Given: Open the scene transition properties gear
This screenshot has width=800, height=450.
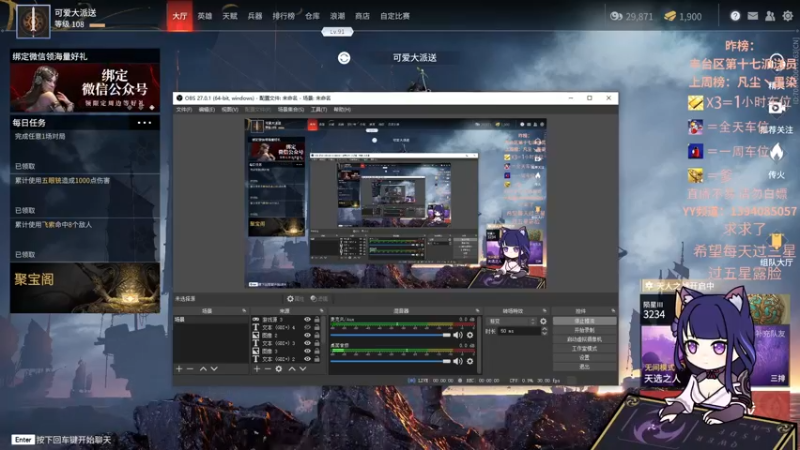Looking at the screenshot, I should 543,321.
